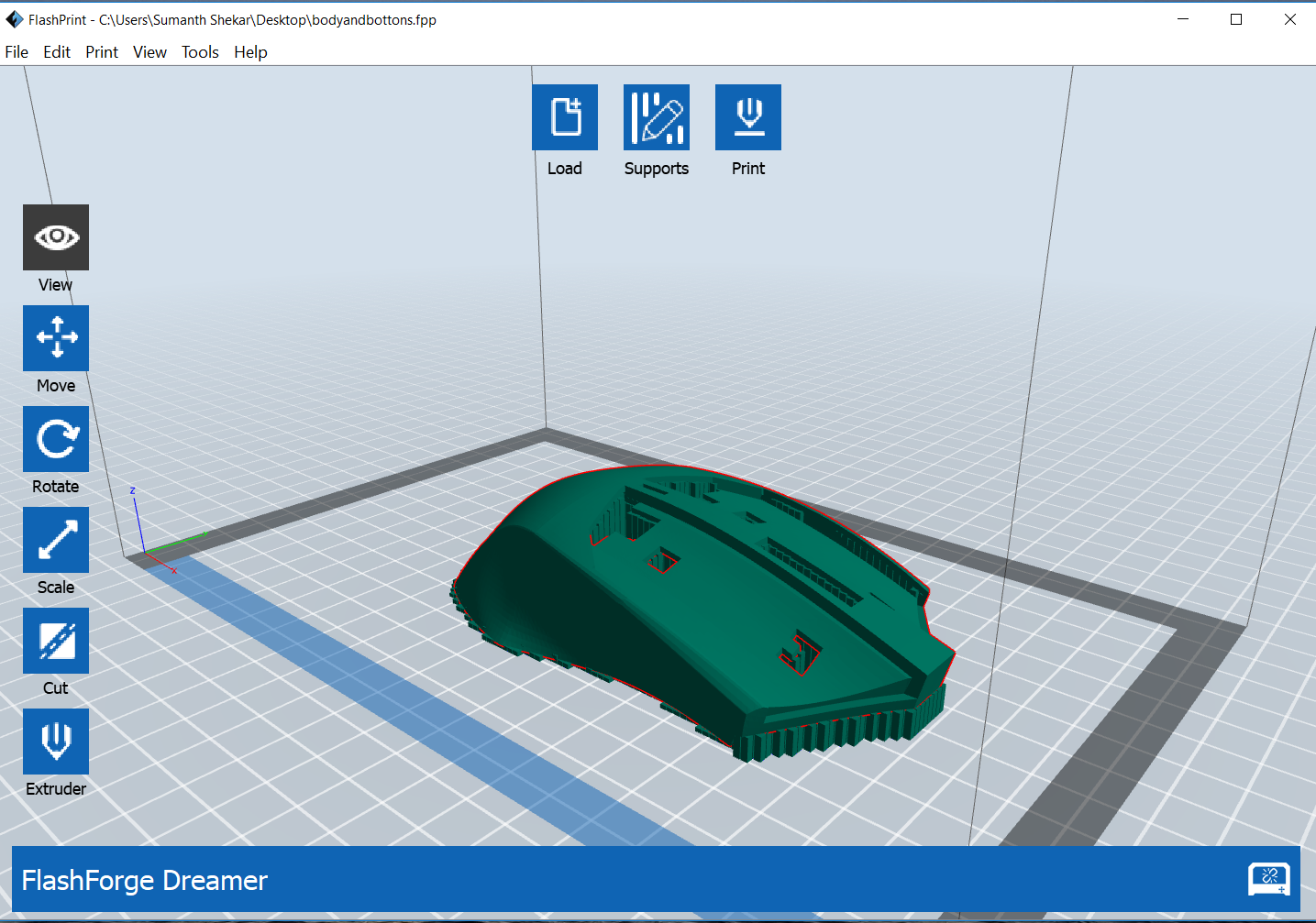This screenshot has height=923, width=1316.
Task: Maximize the FlashPrint window
Action: click(1236, 19)
